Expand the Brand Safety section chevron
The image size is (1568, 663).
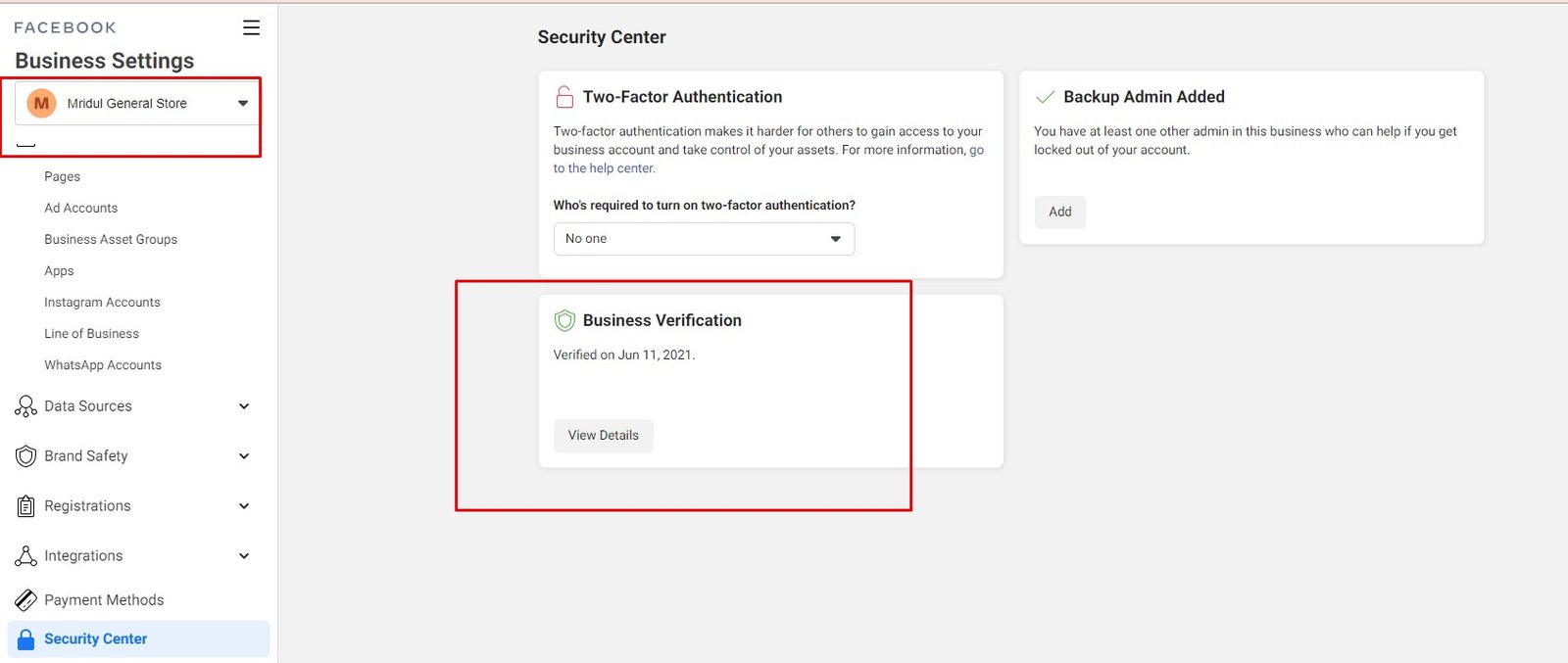click(x=244, y=456)
